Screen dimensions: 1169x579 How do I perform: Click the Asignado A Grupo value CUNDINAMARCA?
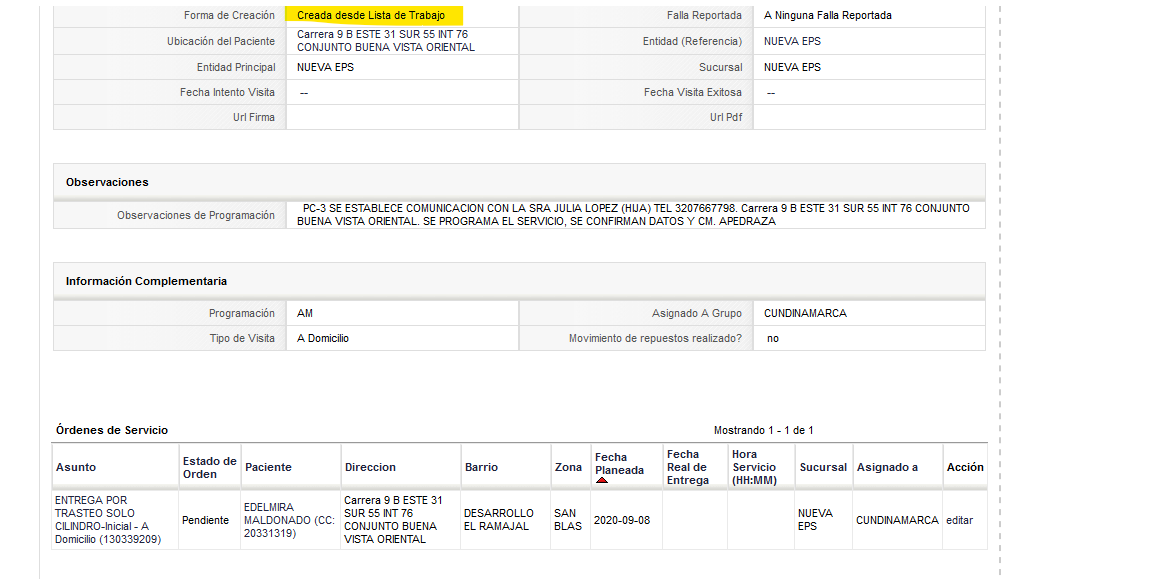click(x=805, y=314)
